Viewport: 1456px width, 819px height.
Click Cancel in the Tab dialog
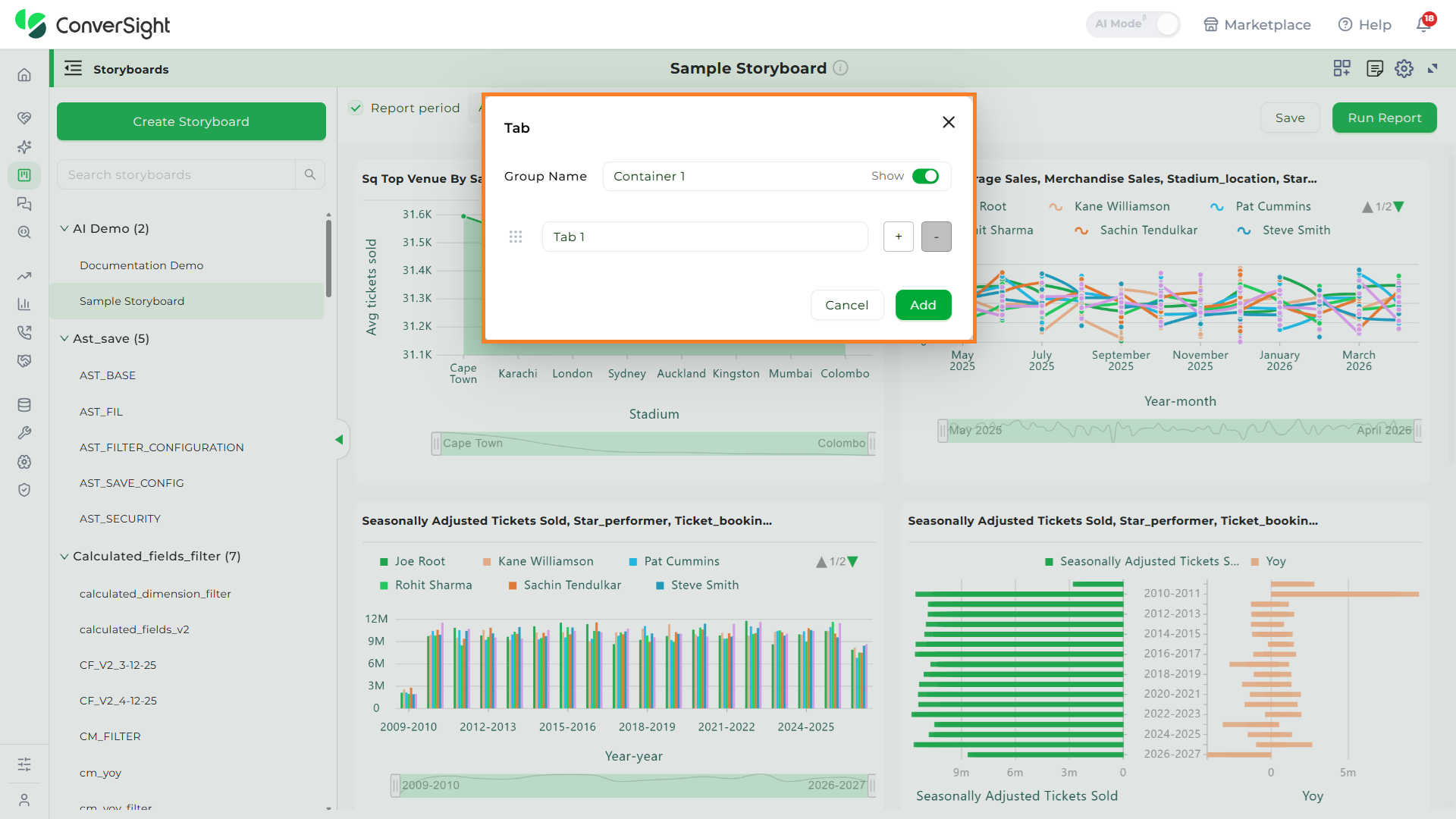point(847,305)
